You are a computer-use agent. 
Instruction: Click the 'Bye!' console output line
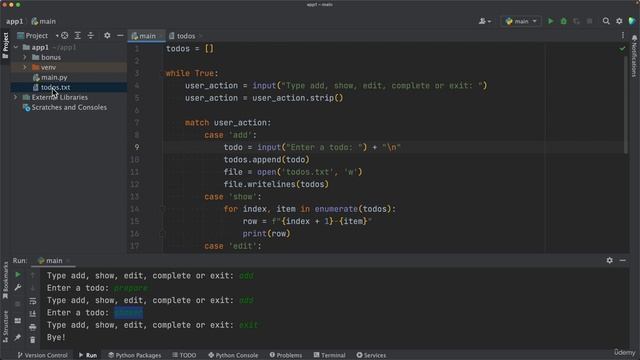56,338
